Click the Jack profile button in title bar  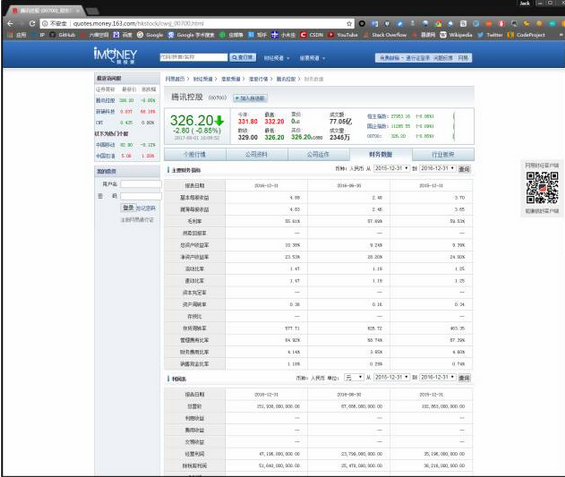525,3
